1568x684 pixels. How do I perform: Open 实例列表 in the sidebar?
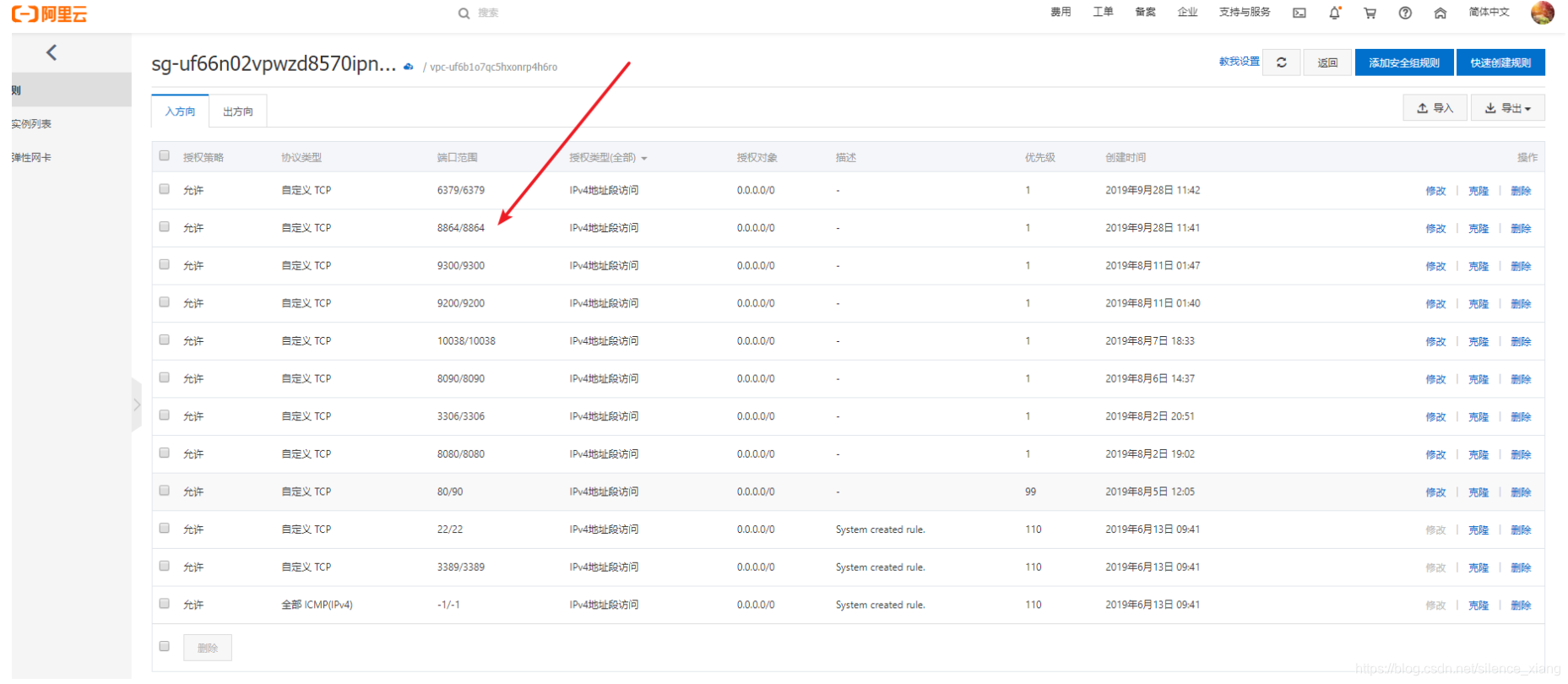pos(31,124)
